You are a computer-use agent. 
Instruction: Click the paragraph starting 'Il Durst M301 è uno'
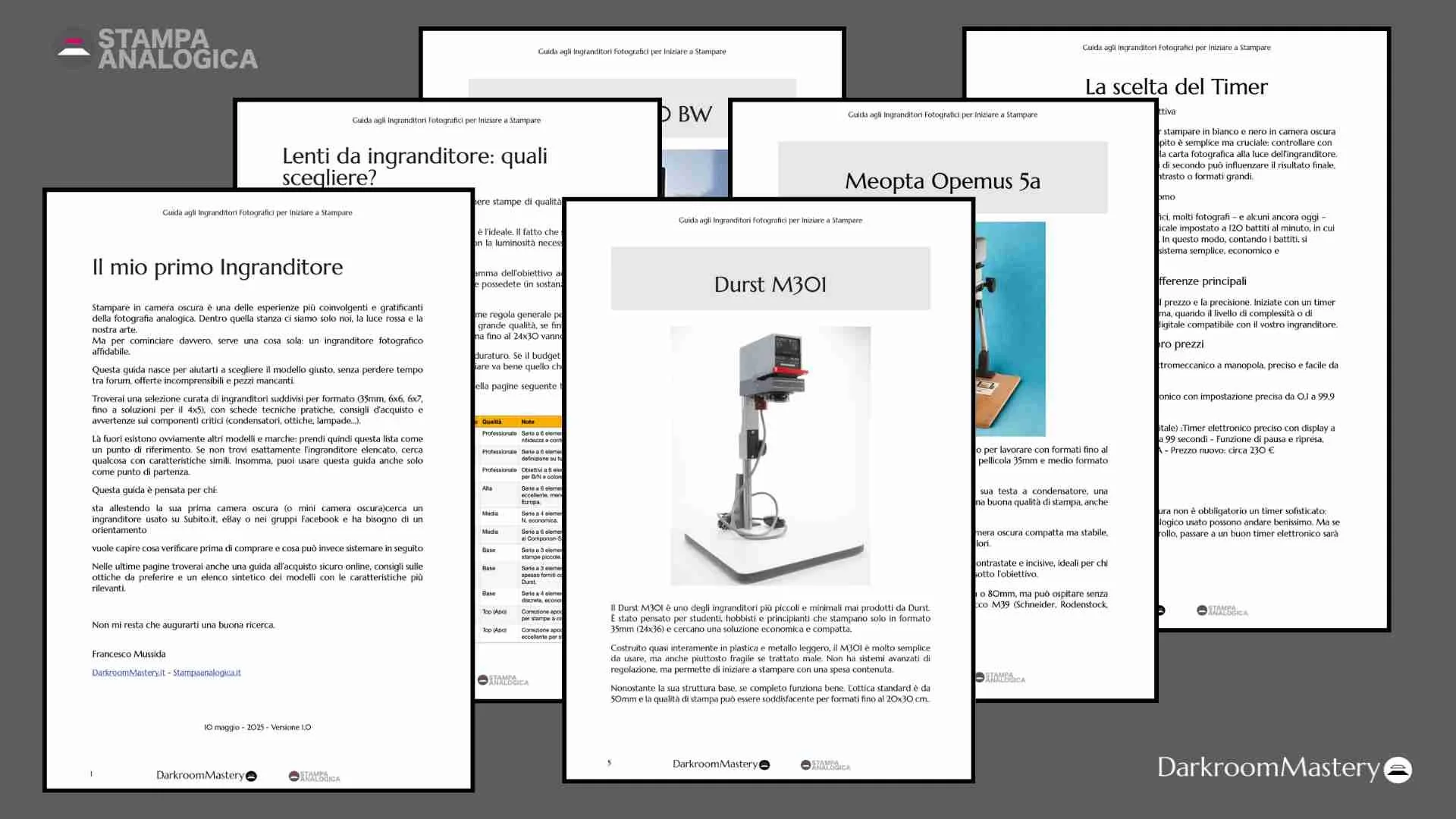coord(770,618)
